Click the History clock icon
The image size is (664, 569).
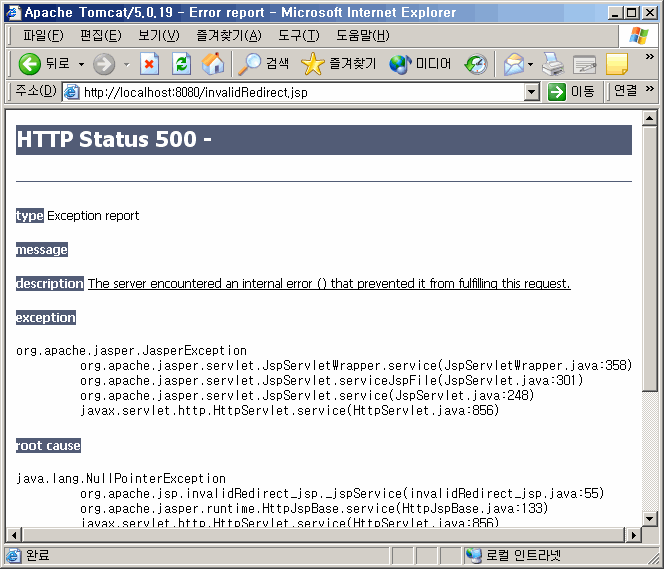476,64
